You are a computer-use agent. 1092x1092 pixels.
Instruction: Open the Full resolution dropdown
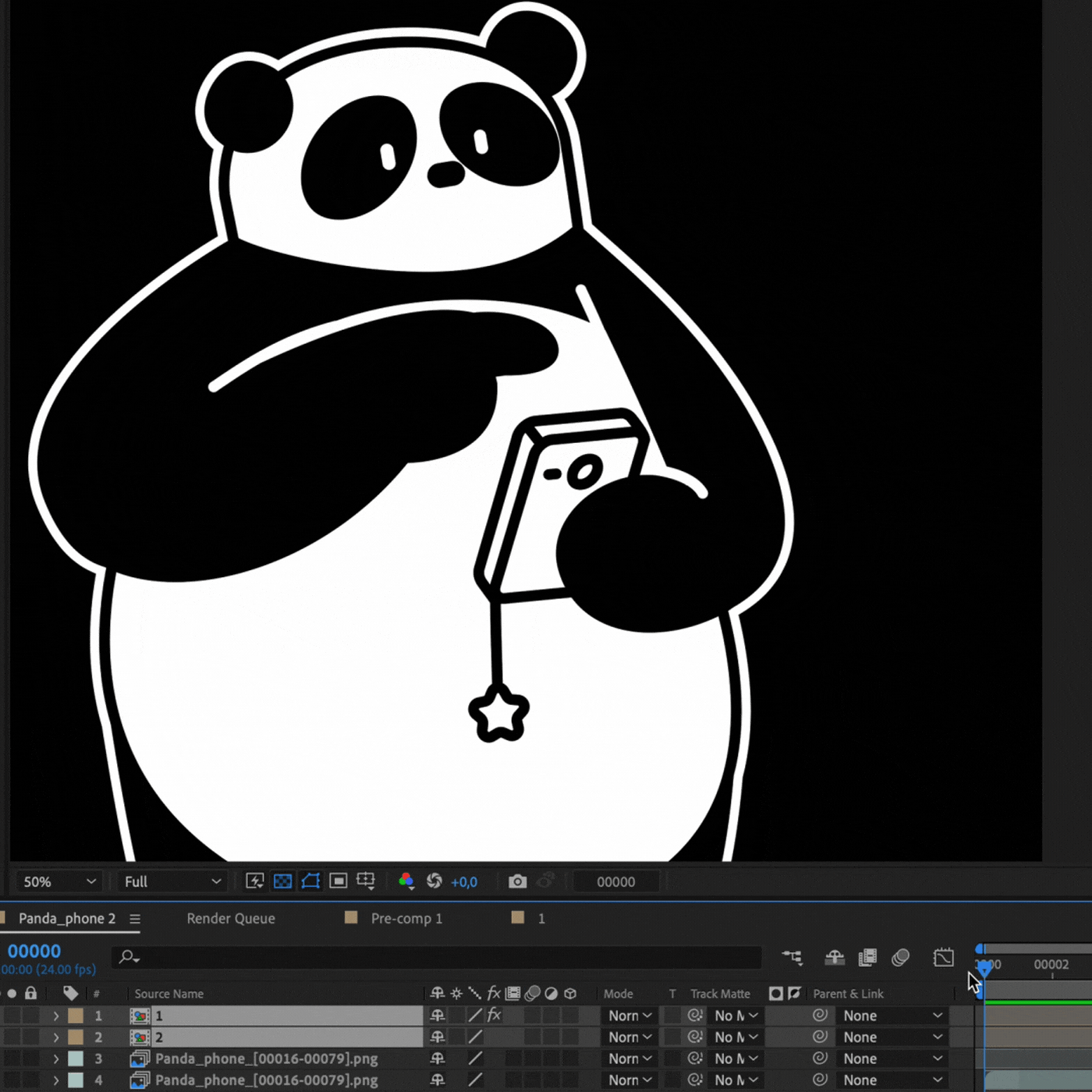pyautogui.click(x=172, y=881)
